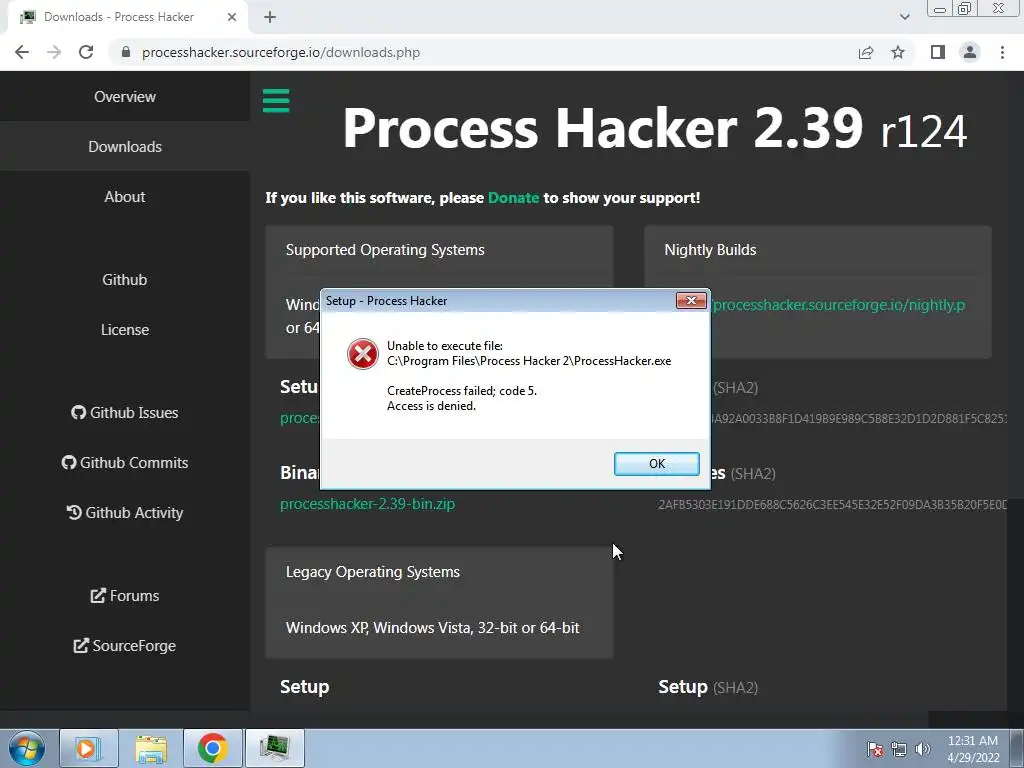This screenshot has height=768, width=1024.
Task: Click the Github Activity history icon
Action: pyautogui.click(x=74, y=513)
